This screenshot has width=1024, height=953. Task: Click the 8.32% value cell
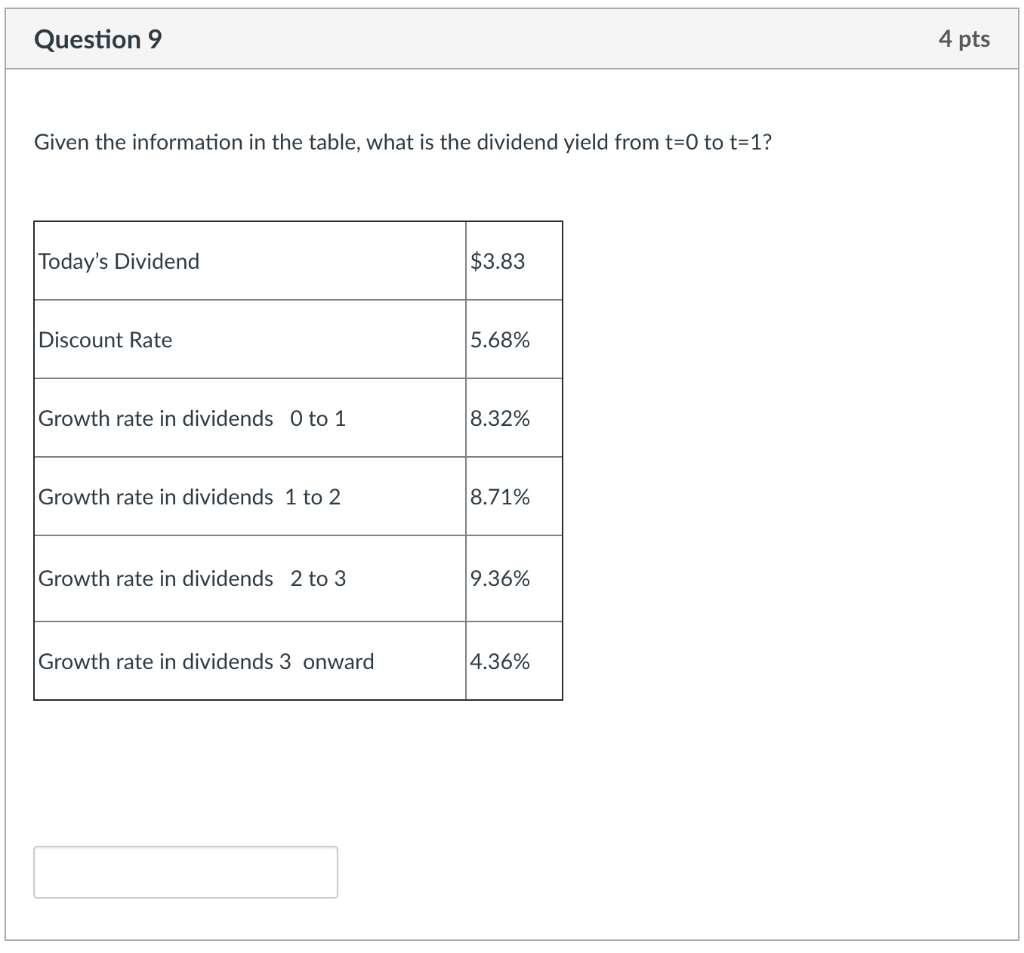click(x=496, y=418)
